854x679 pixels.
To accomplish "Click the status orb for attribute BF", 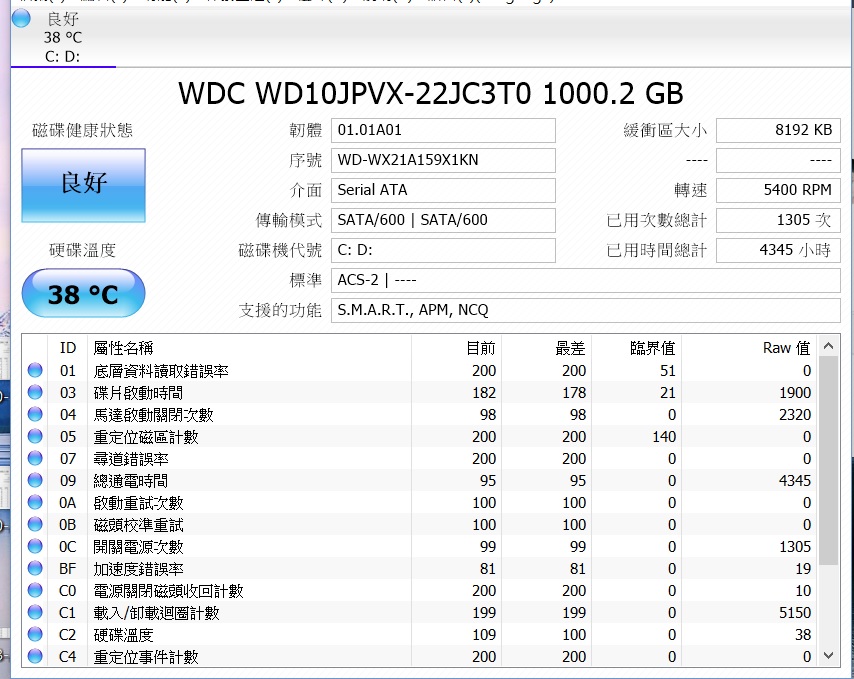I will click(x=35, y=568).
